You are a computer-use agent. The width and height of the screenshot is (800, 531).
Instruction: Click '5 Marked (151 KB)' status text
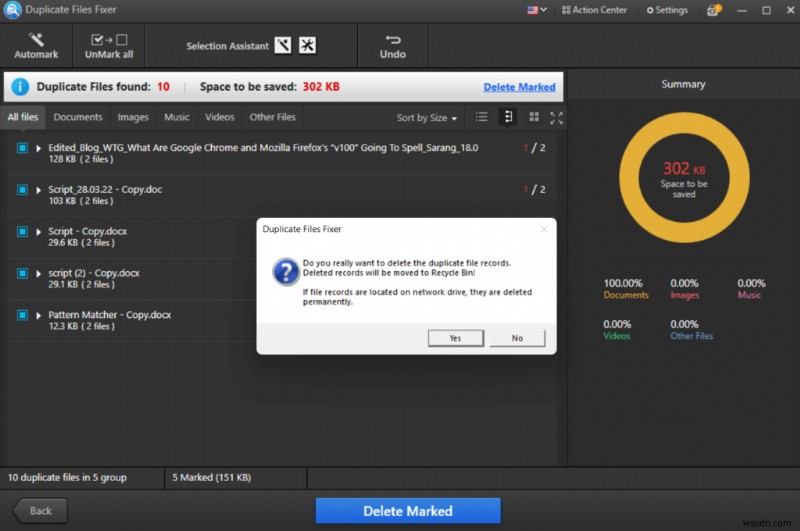[x=211, y=477]
